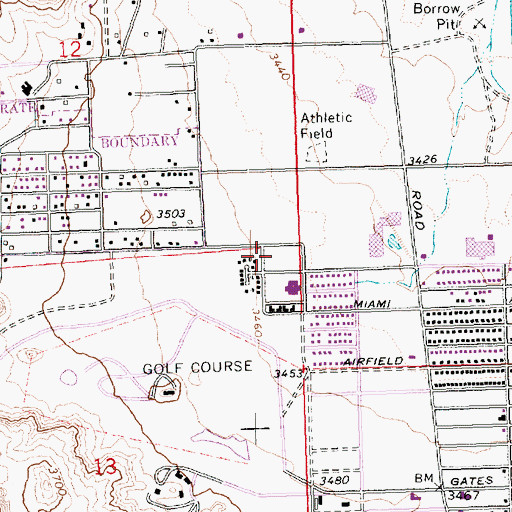This screenshot has width=512, height=512.
Task: Click the red crosshair center marker
Action: pos(256,256)
